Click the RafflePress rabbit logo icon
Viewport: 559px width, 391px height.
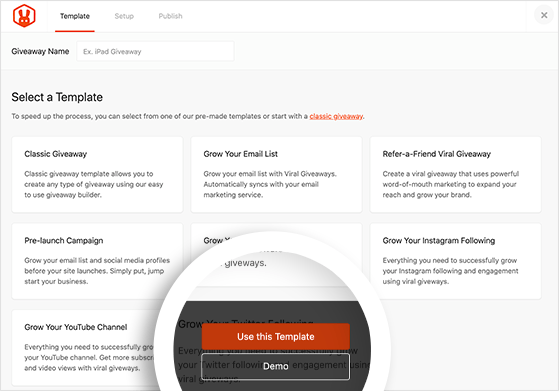coord(24,16)
